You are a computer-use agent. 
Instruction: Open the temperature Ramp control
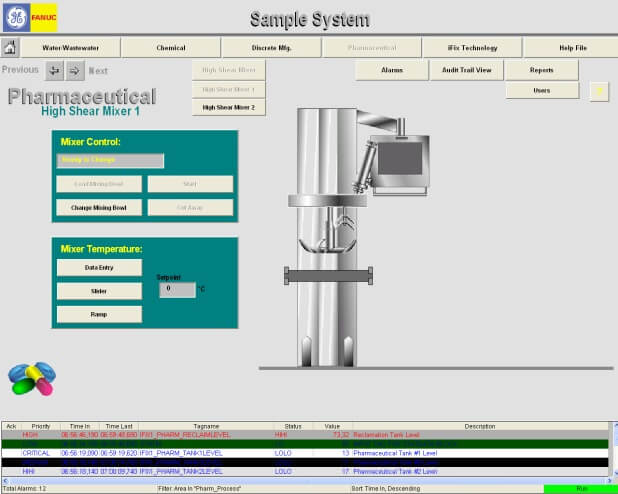(99, 314)
